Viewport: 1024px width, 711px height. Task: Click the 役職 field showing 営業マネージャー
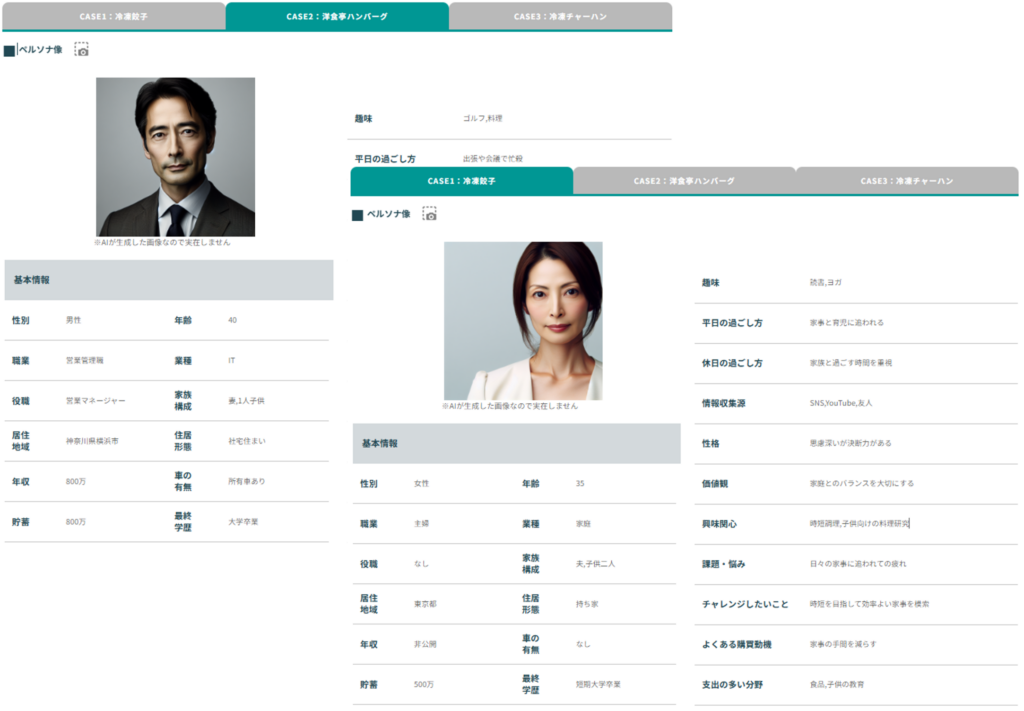(96, 401)
